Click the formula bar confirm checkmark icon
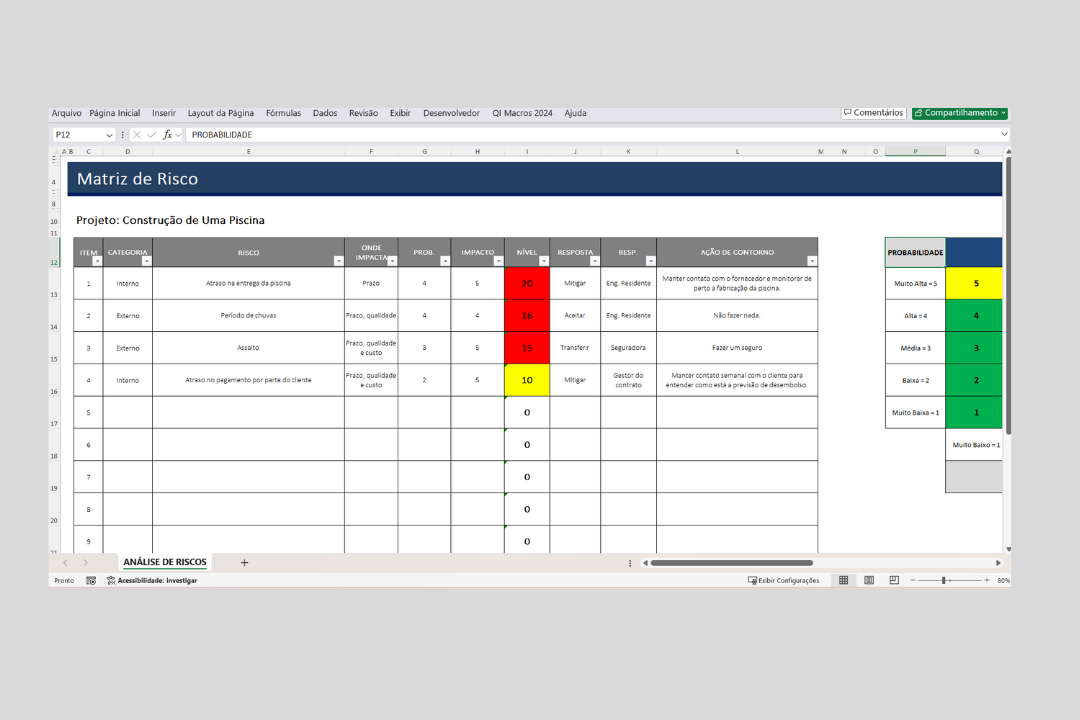 click(152, 135)
